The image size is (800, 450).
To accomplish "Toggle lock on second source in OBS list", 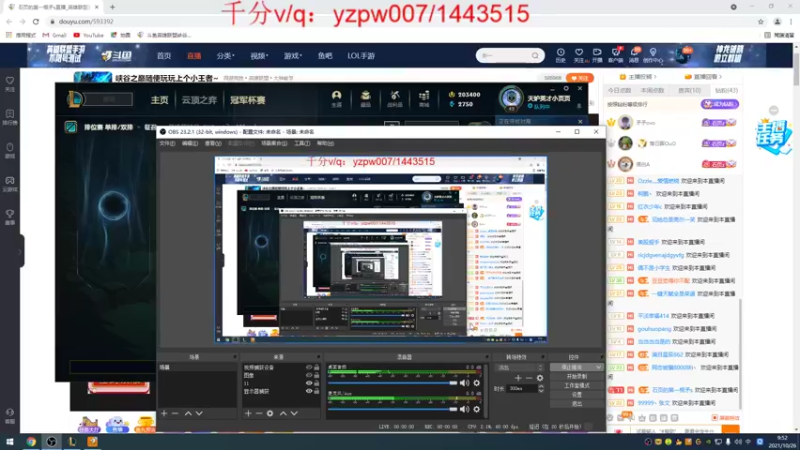I will [317, 375].
